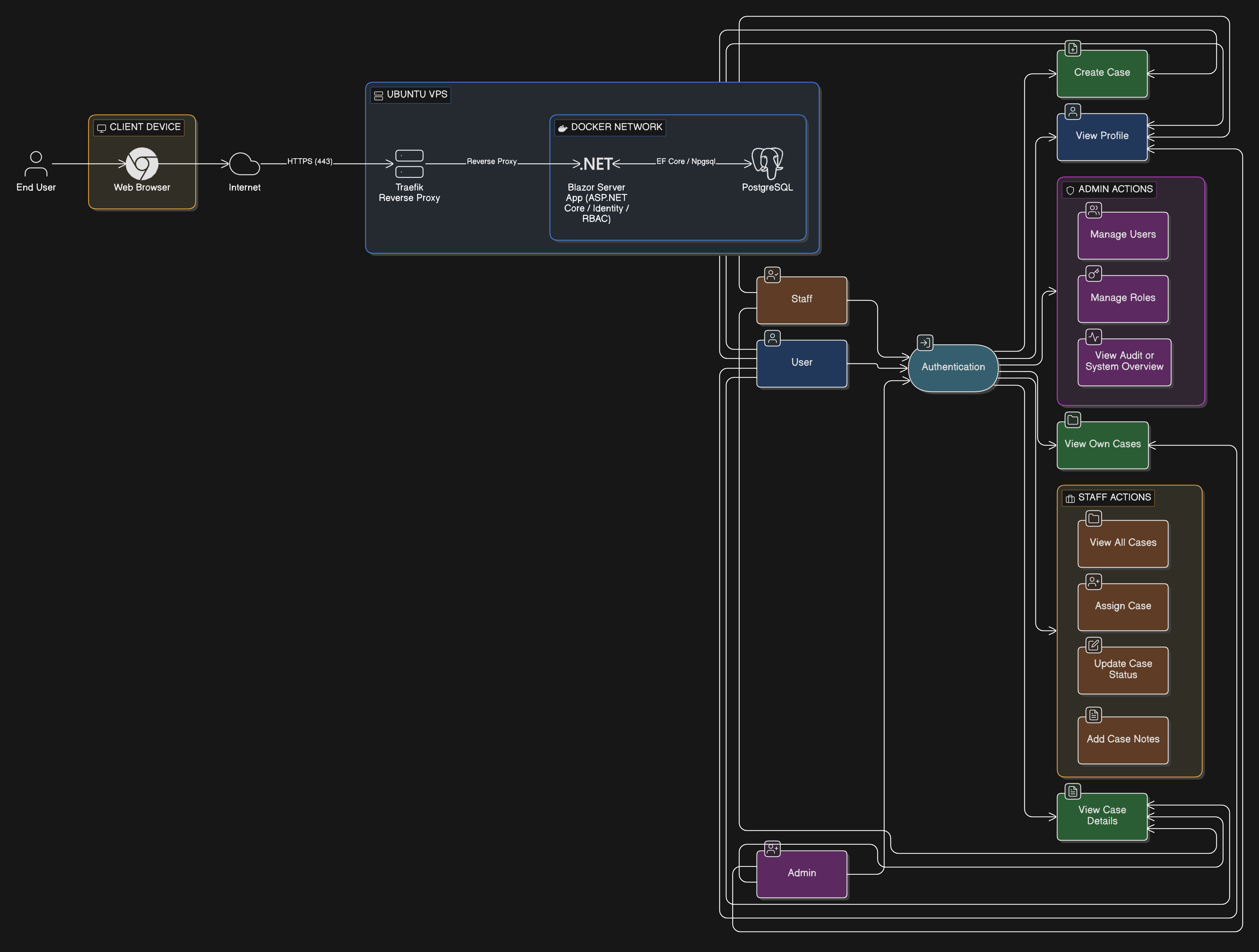Select the Web Browser Chrome icon

(x=142, y=164)
